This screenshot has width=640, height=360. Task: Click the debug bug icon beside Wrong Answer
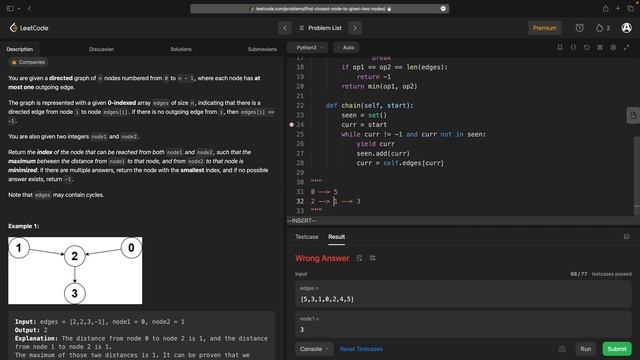(373, 258)
